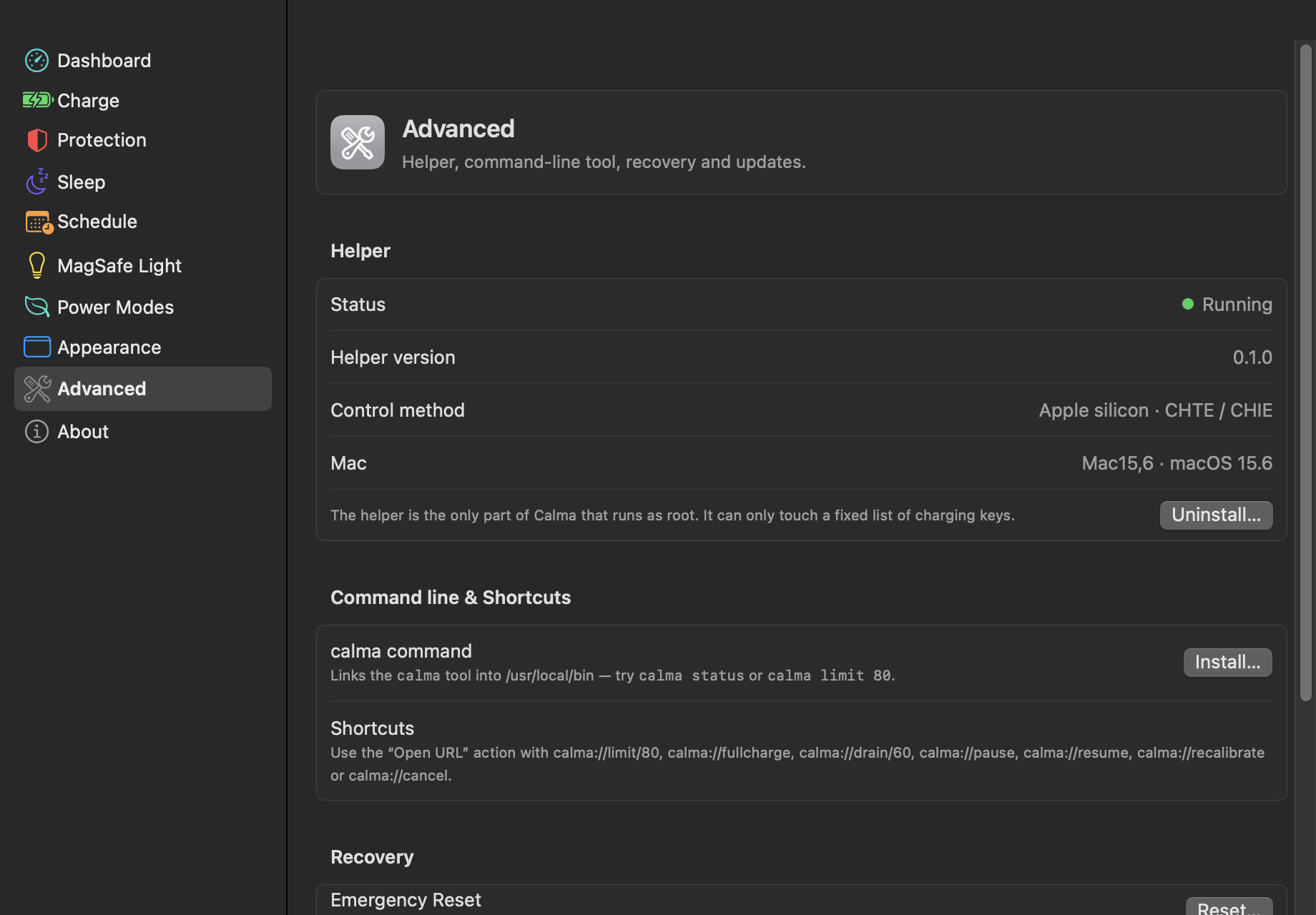Click the helper version value 0.1.0
Viewport: 1316px width, 915px height.
point(1252,357)
